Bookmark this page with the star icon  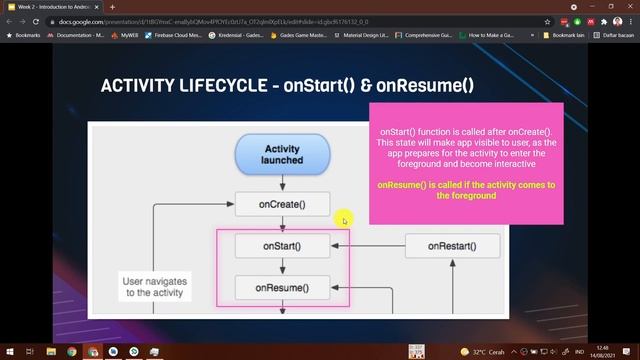(547, 22)
